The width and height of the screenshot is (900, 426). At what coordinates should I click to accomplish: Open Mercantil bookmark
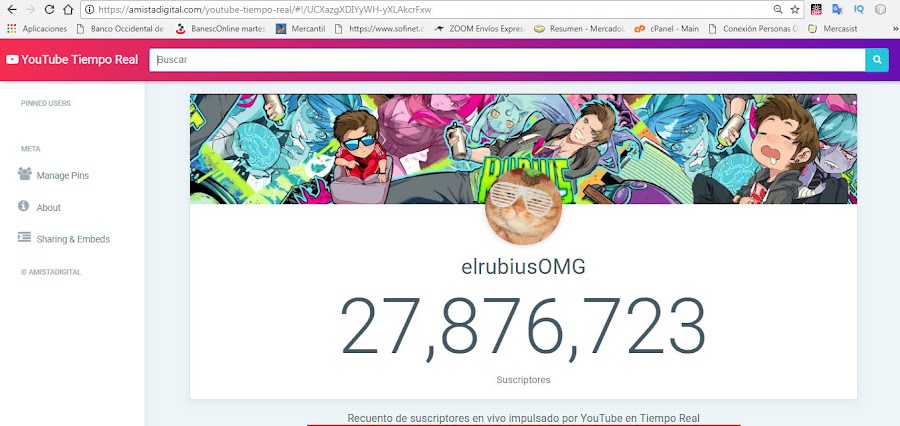[x=301, y=28]
